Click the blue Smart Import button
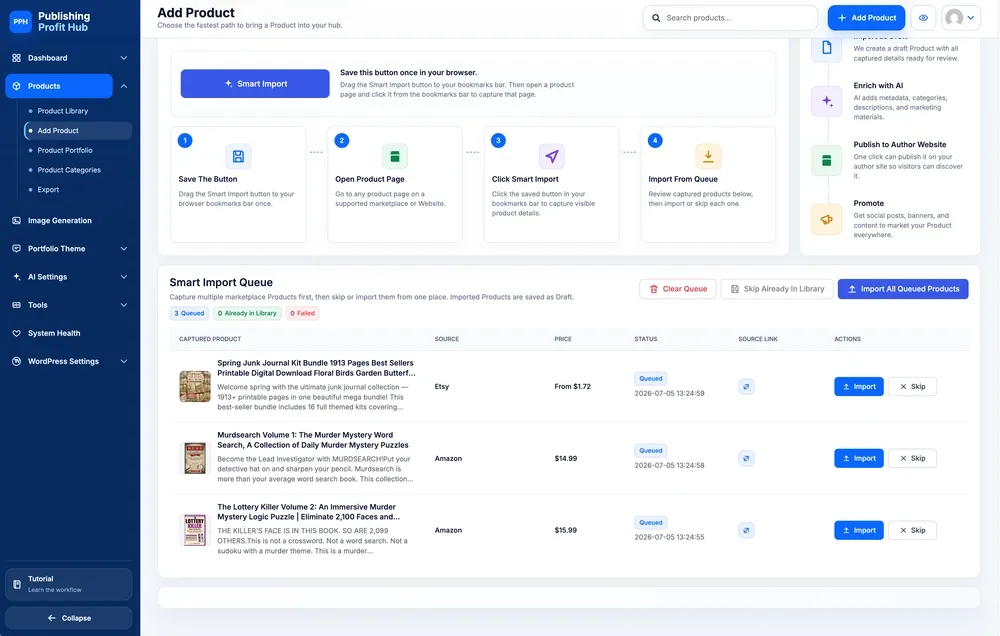The height and width of the screenshot is (636, 1000). tap(255, 84)
